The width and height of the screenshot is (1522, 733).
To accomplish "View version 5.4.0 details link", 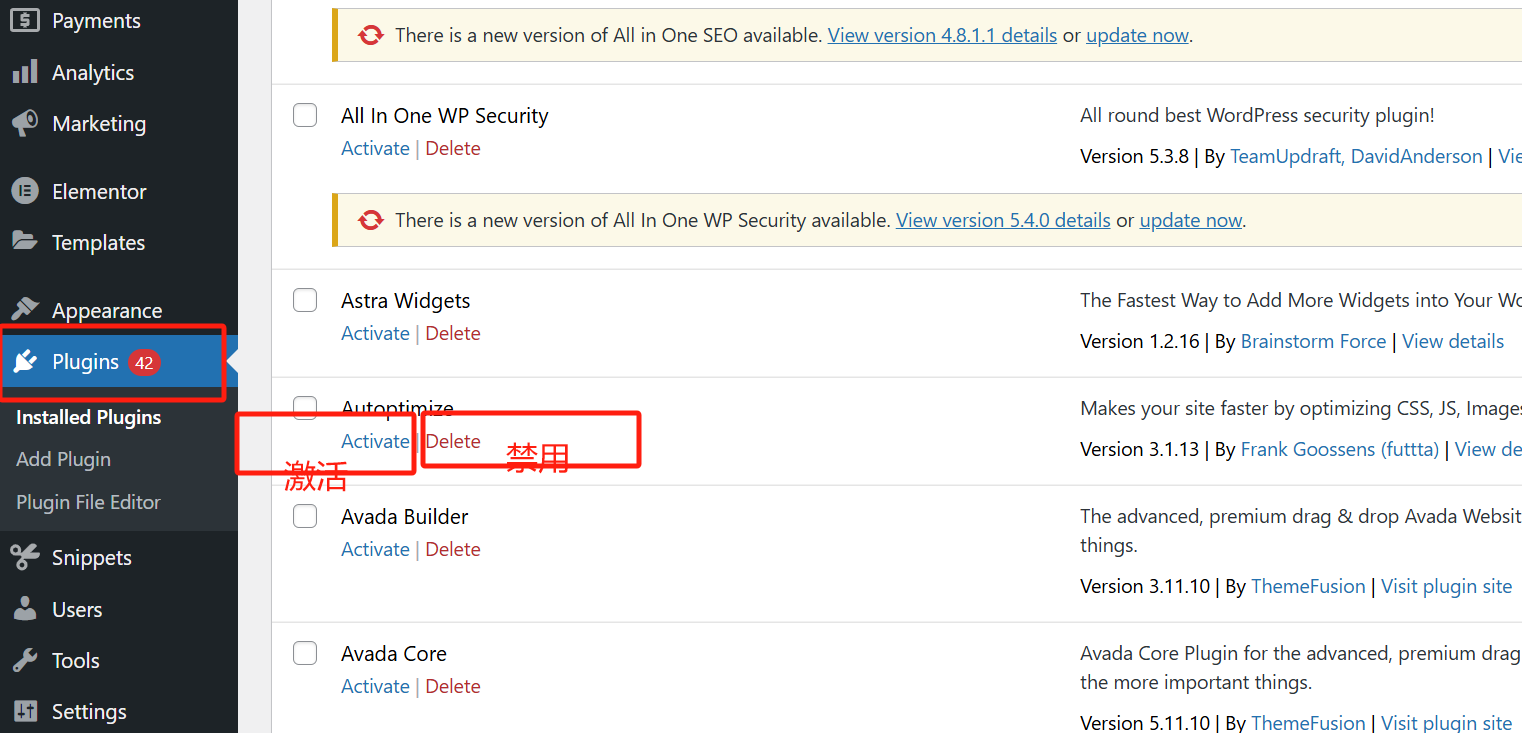I will click(1003, 220).
